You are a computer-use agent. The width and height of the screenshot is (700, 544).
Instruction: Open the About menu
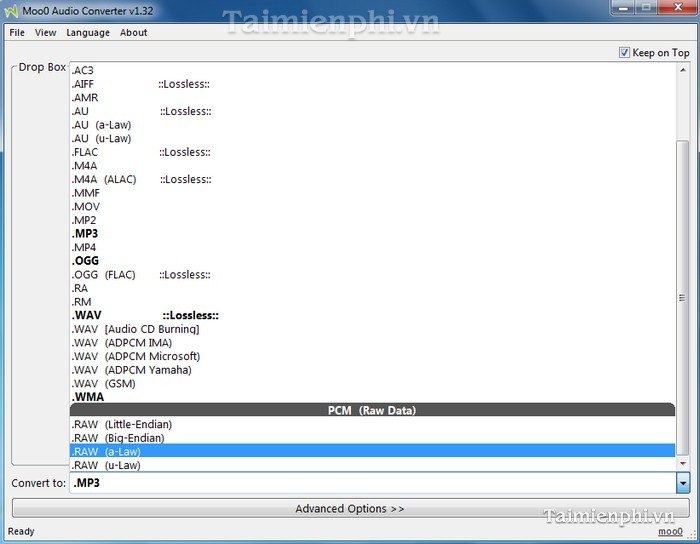click(133, 32)
